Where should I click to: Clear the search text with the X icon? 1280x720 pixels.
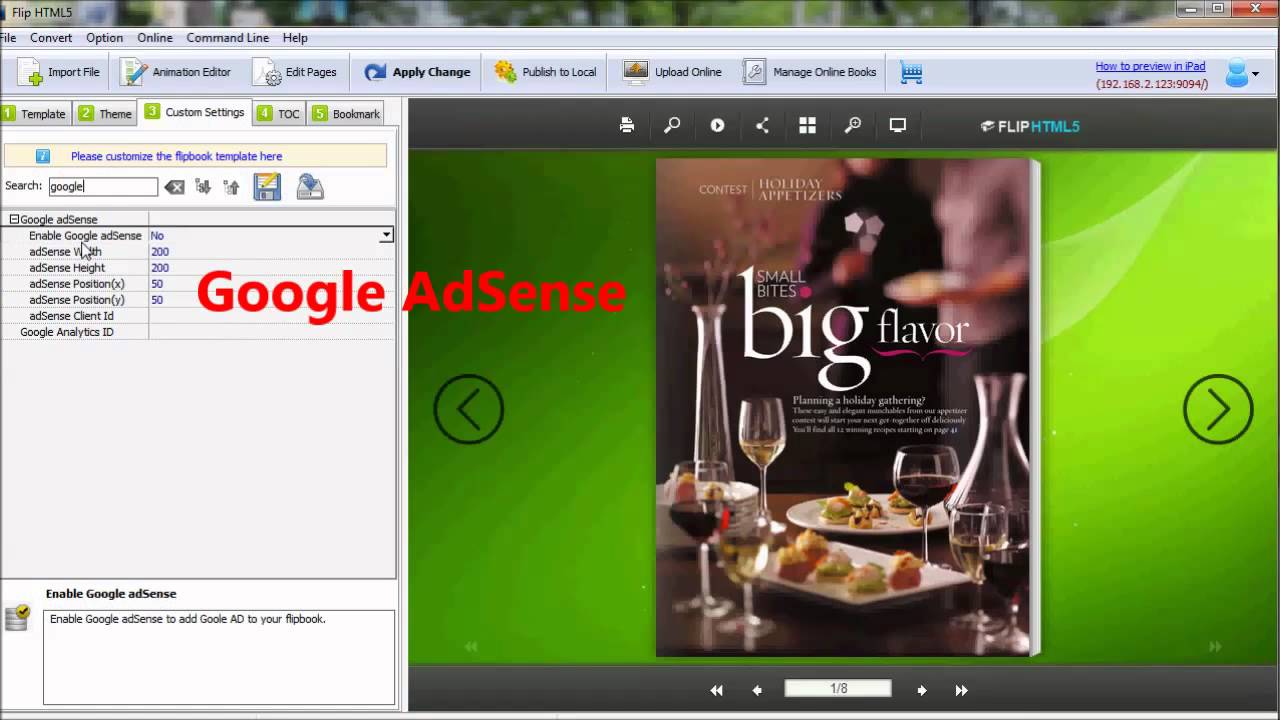click(174, 187)
